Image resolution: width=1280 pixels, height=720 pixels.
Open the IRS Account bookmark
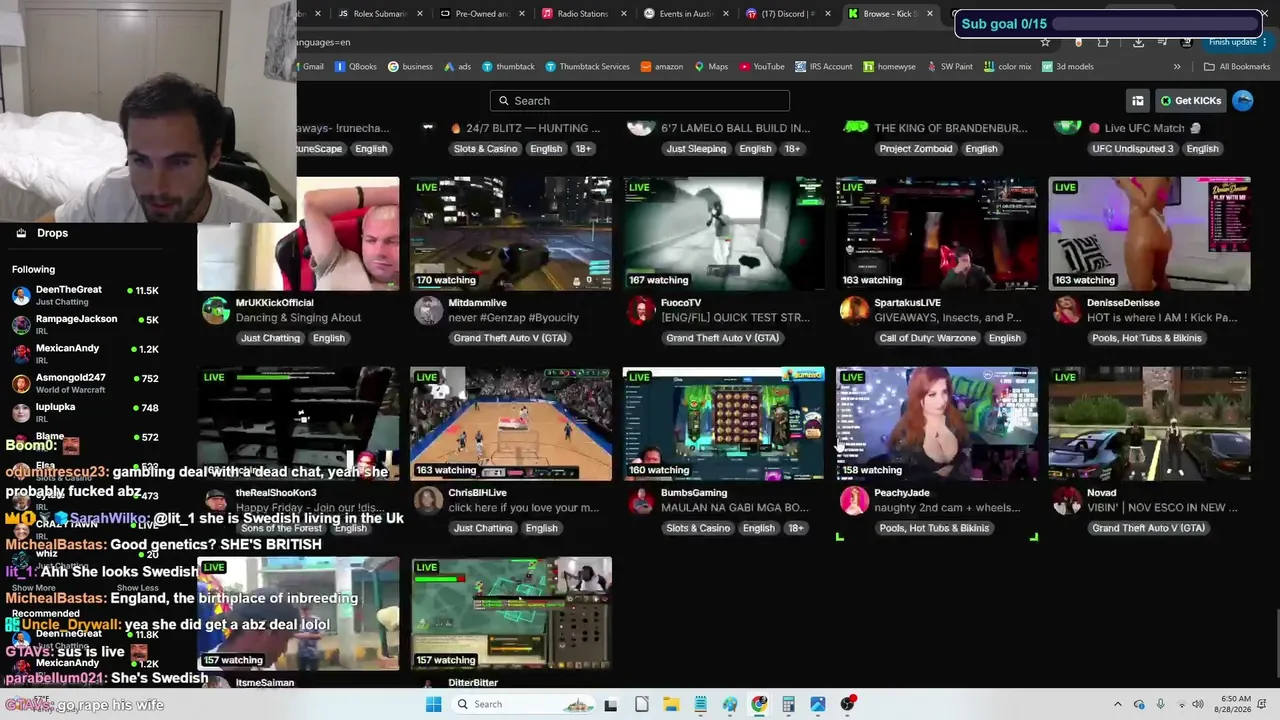tap(824, 67)
